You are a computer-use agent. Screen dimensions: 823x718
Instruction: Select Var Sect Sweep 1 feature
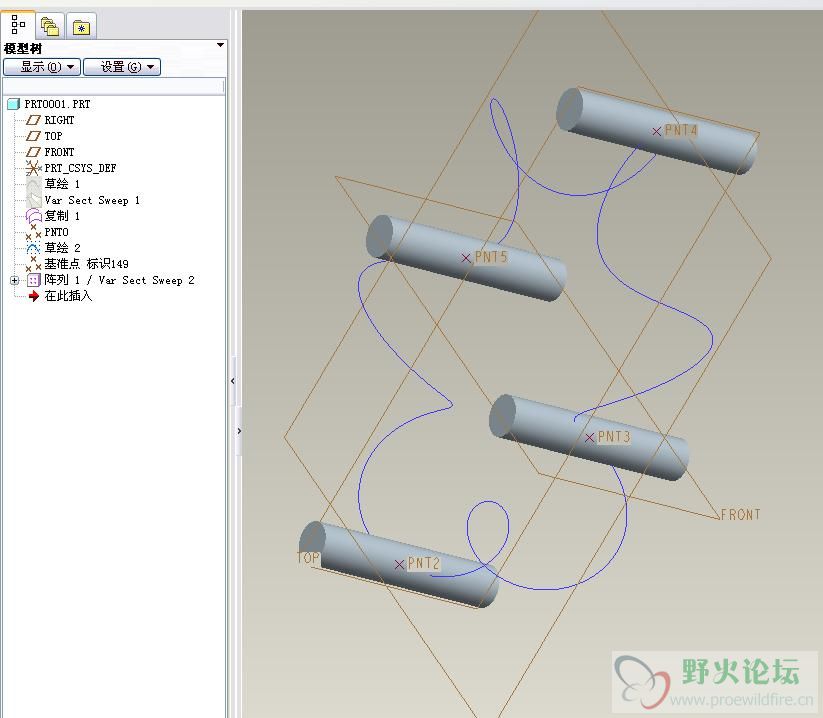pos(92,200)
